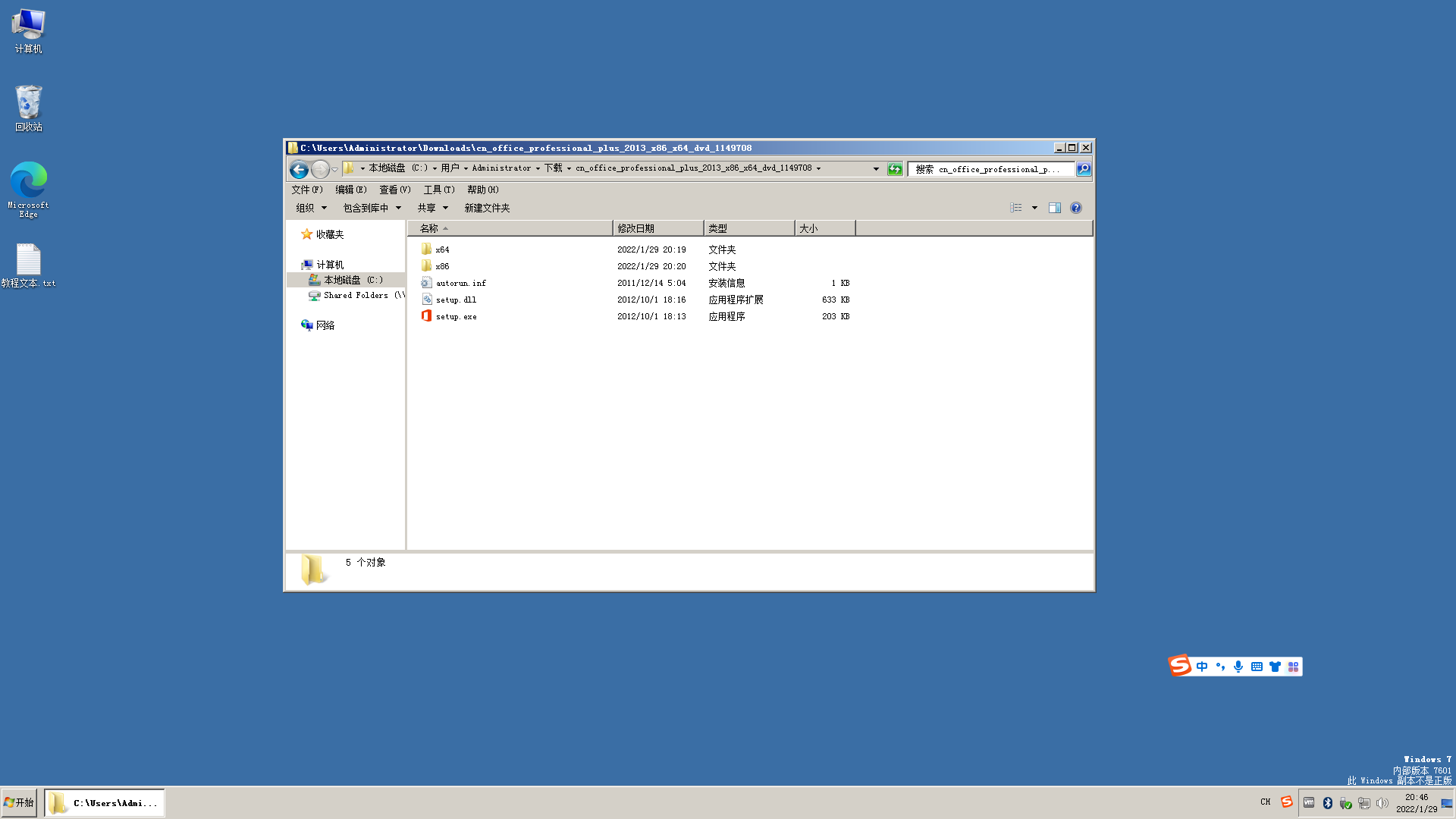Click the search input field

[991, 169]
